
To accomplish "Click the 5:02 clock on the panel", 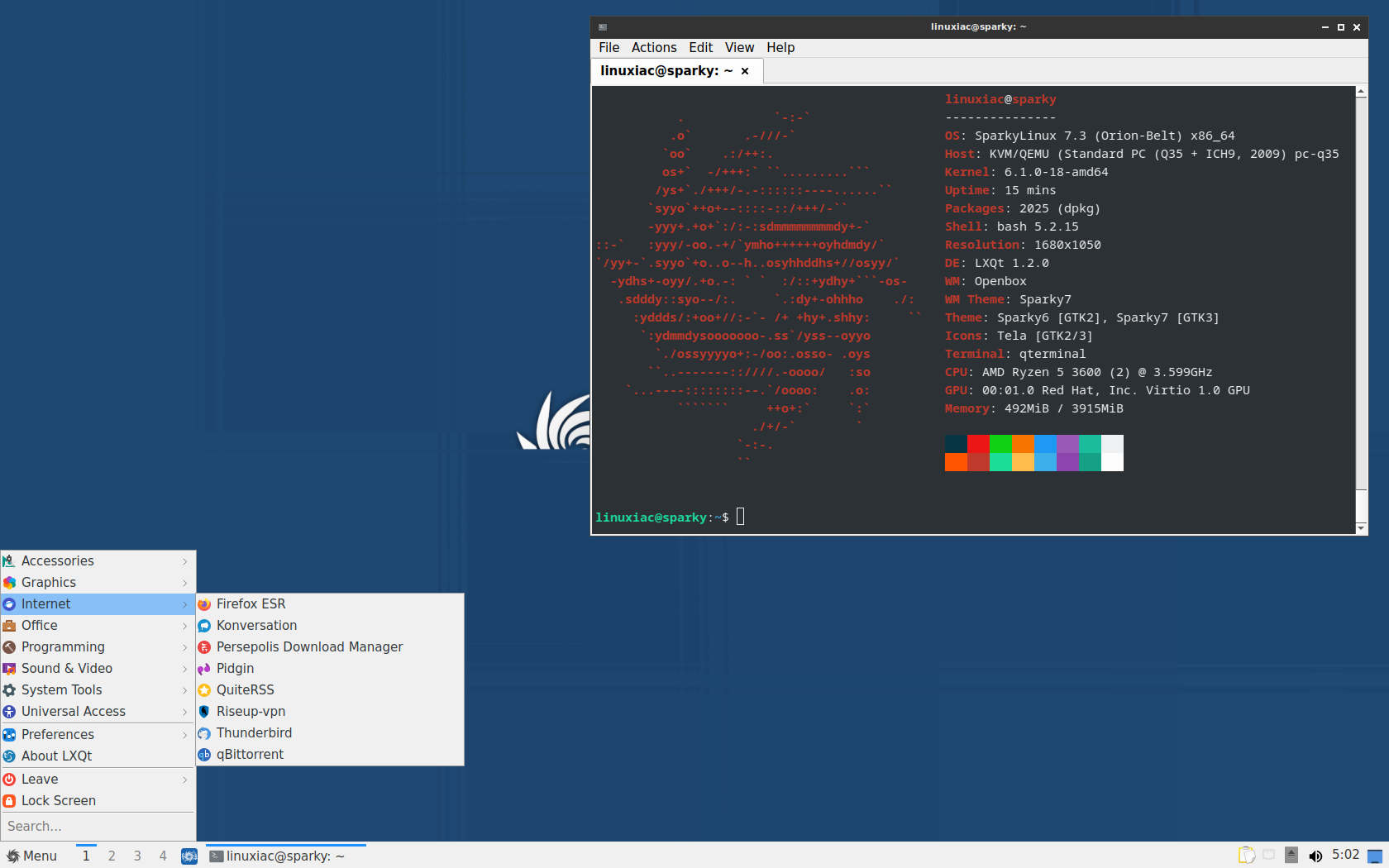I will pyautogui.click(x=1345, y=855).
